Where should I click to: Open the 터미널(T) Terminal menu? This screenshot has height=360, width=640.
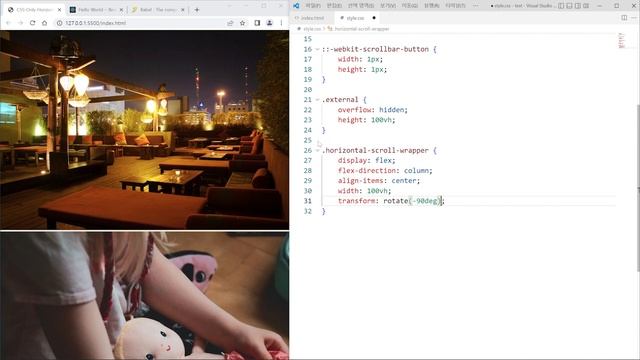point(455,6)
